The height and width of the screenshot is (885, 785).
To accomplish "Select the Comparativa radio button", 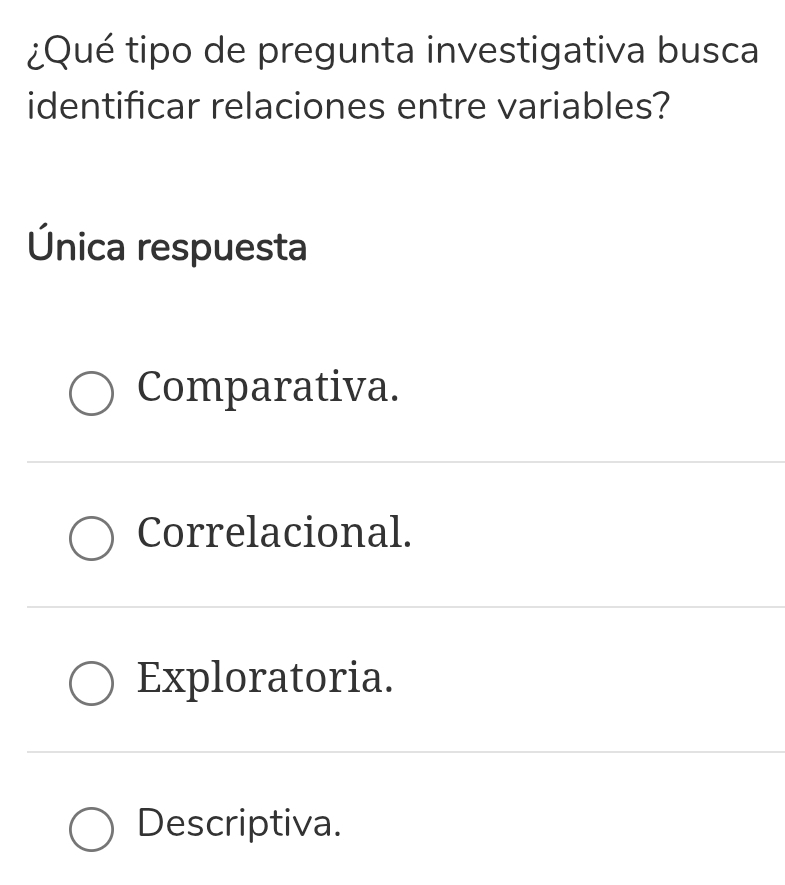I will tap(91, 394).
